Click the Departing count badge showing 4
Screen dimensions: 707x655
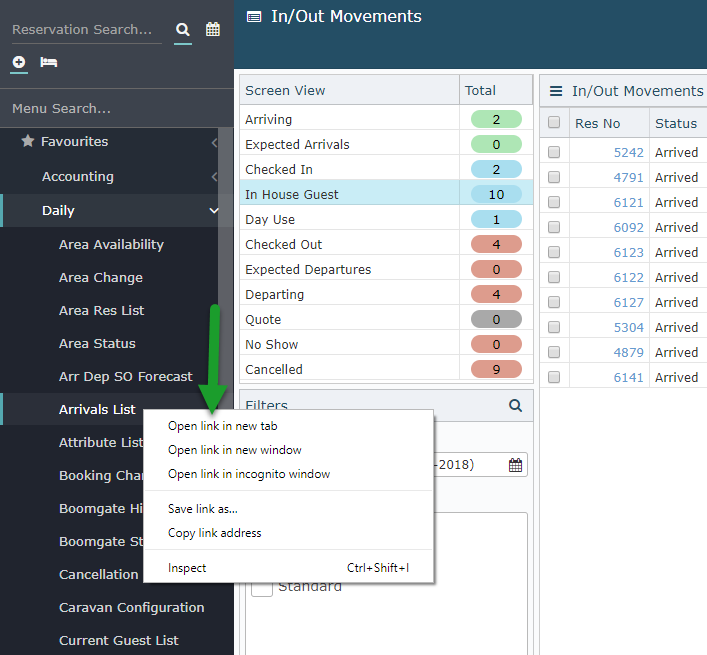tap(496, 294)
